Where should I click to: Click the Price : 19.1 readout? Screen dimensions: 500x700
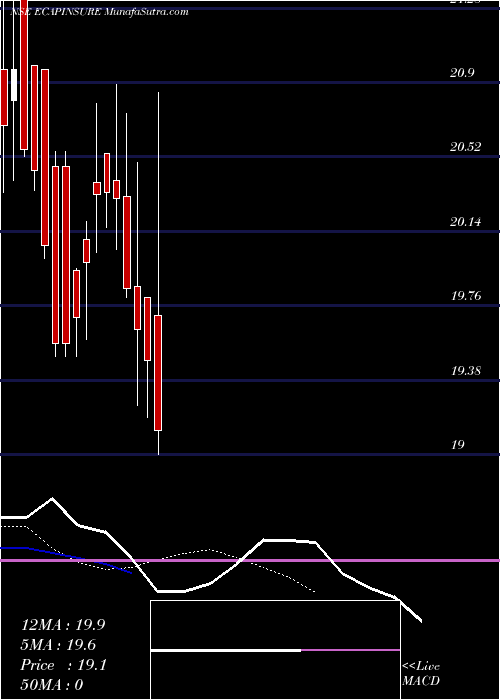click(63, 665)
